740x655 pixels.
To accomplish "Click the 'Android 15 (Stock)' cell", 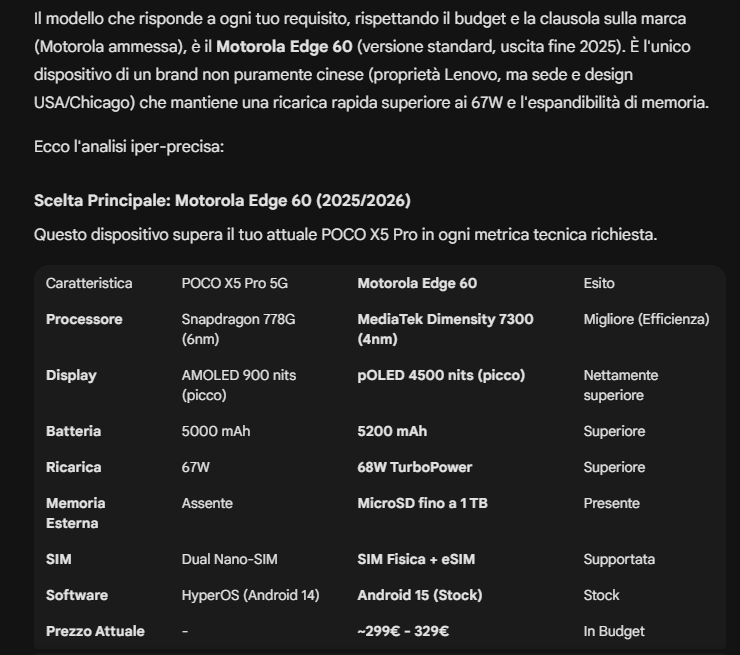I will point(419,595).
